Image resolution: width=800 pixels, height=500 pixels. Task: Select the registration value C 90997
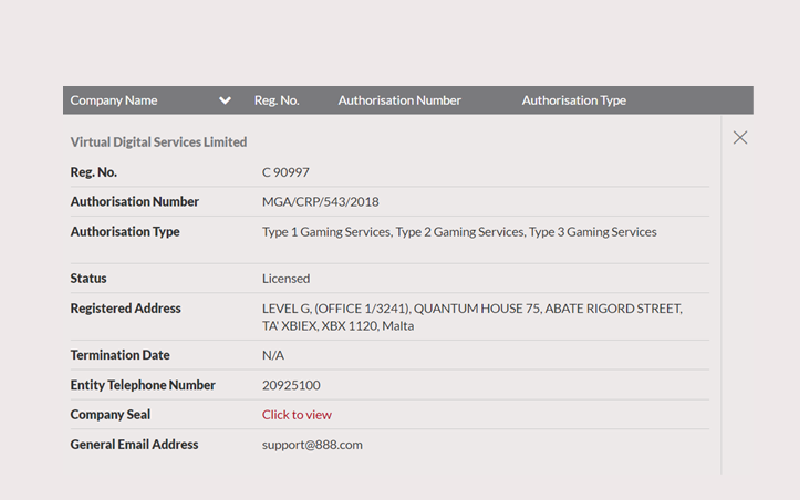point(286,172)
